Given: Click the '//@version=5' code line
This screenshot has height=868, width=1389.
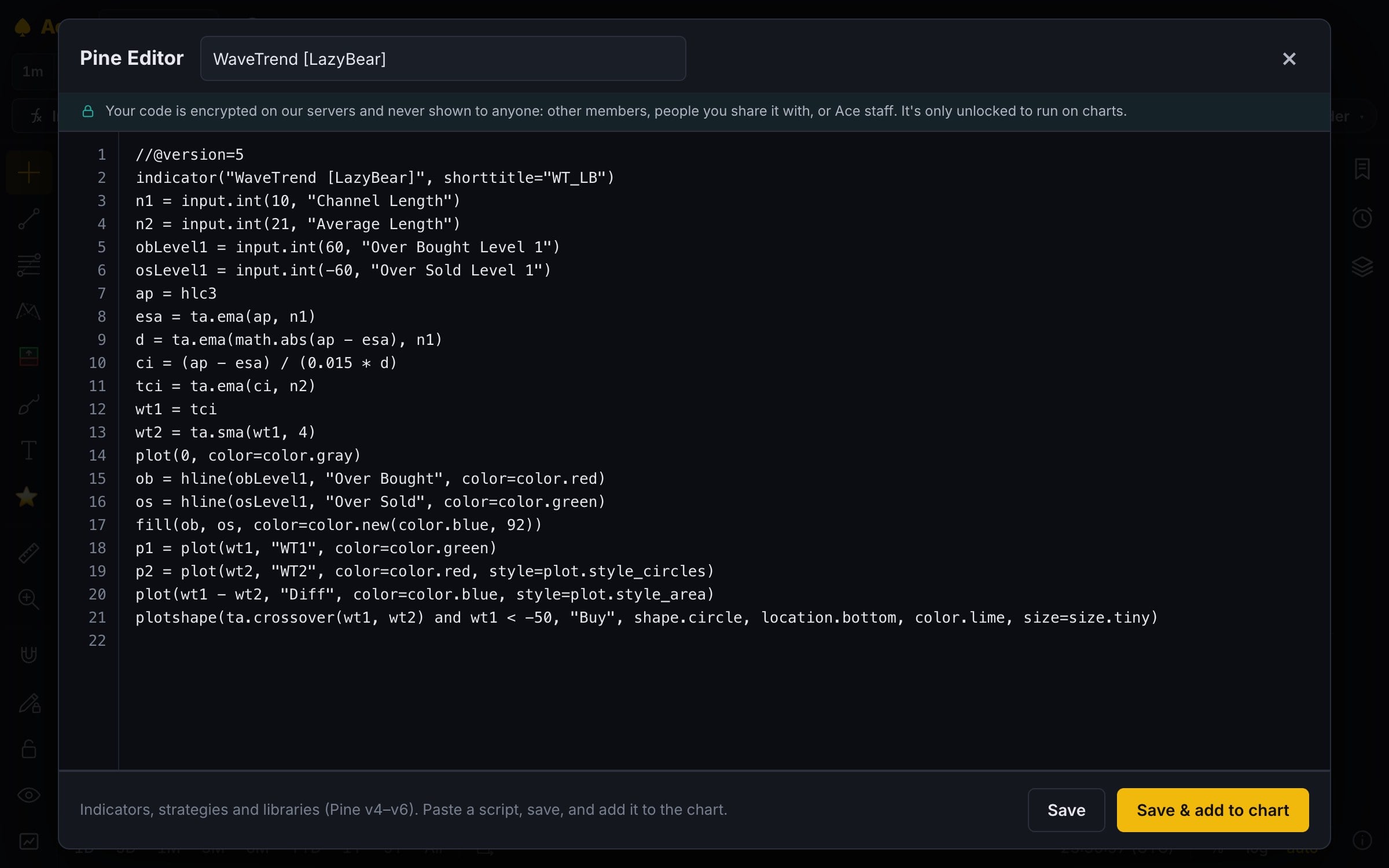Looking at the screenshot, I should pyautogui.click(x=189, y=155).
